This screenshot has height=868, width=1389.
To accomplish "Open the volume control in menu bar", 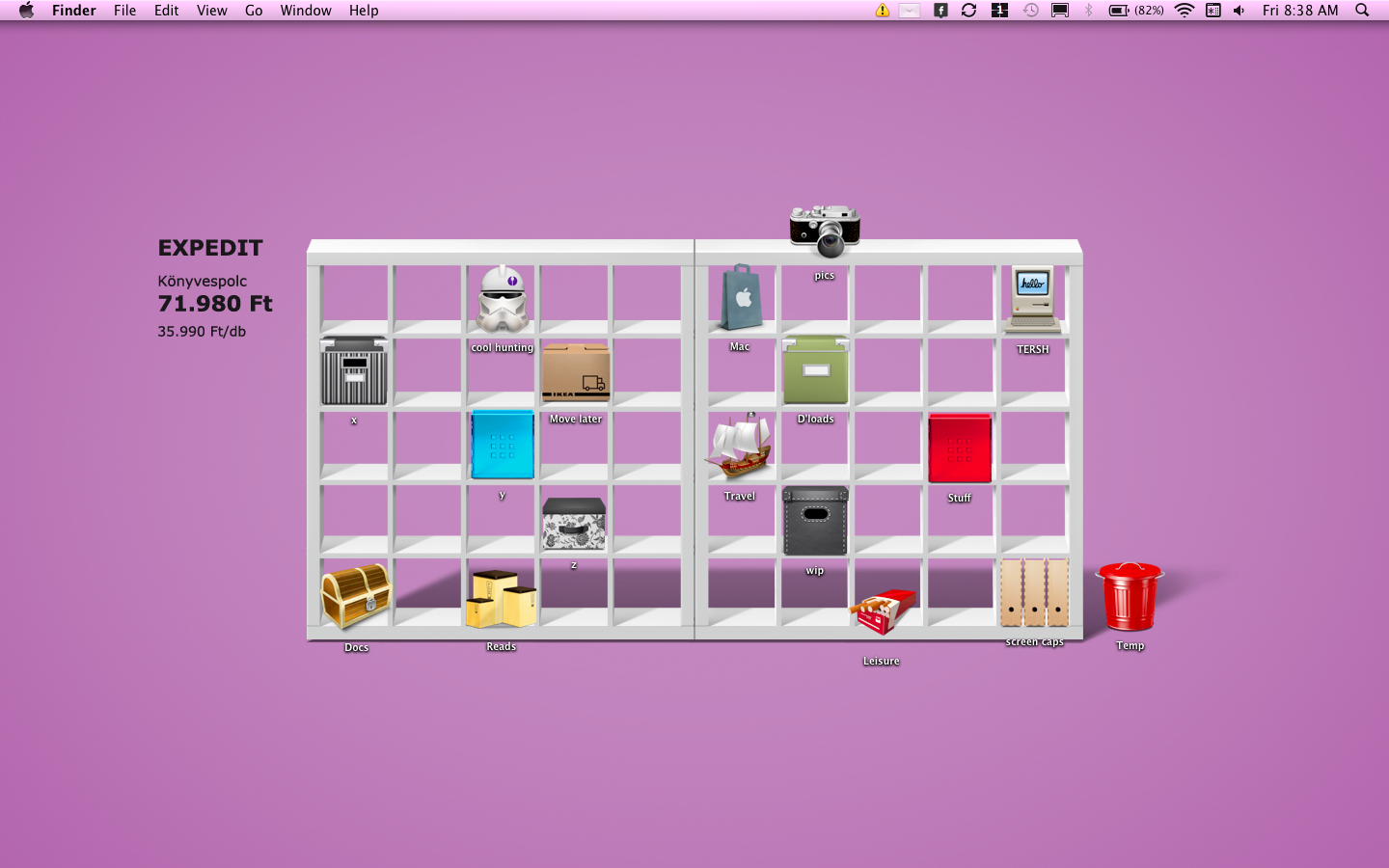I will (x=1239, y=11).
